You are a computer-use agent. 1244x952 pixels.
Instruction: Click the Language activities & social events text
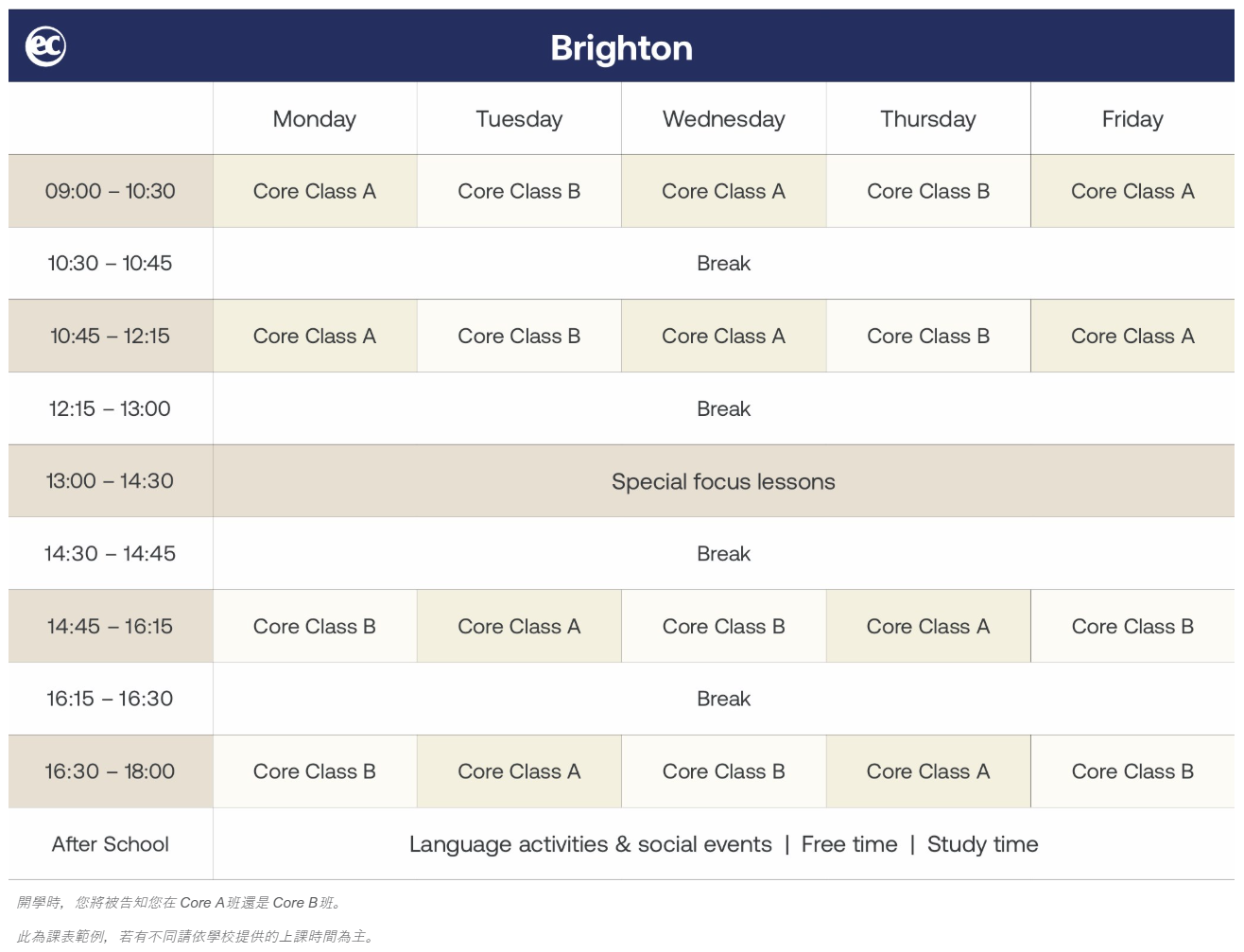(591, 844)
